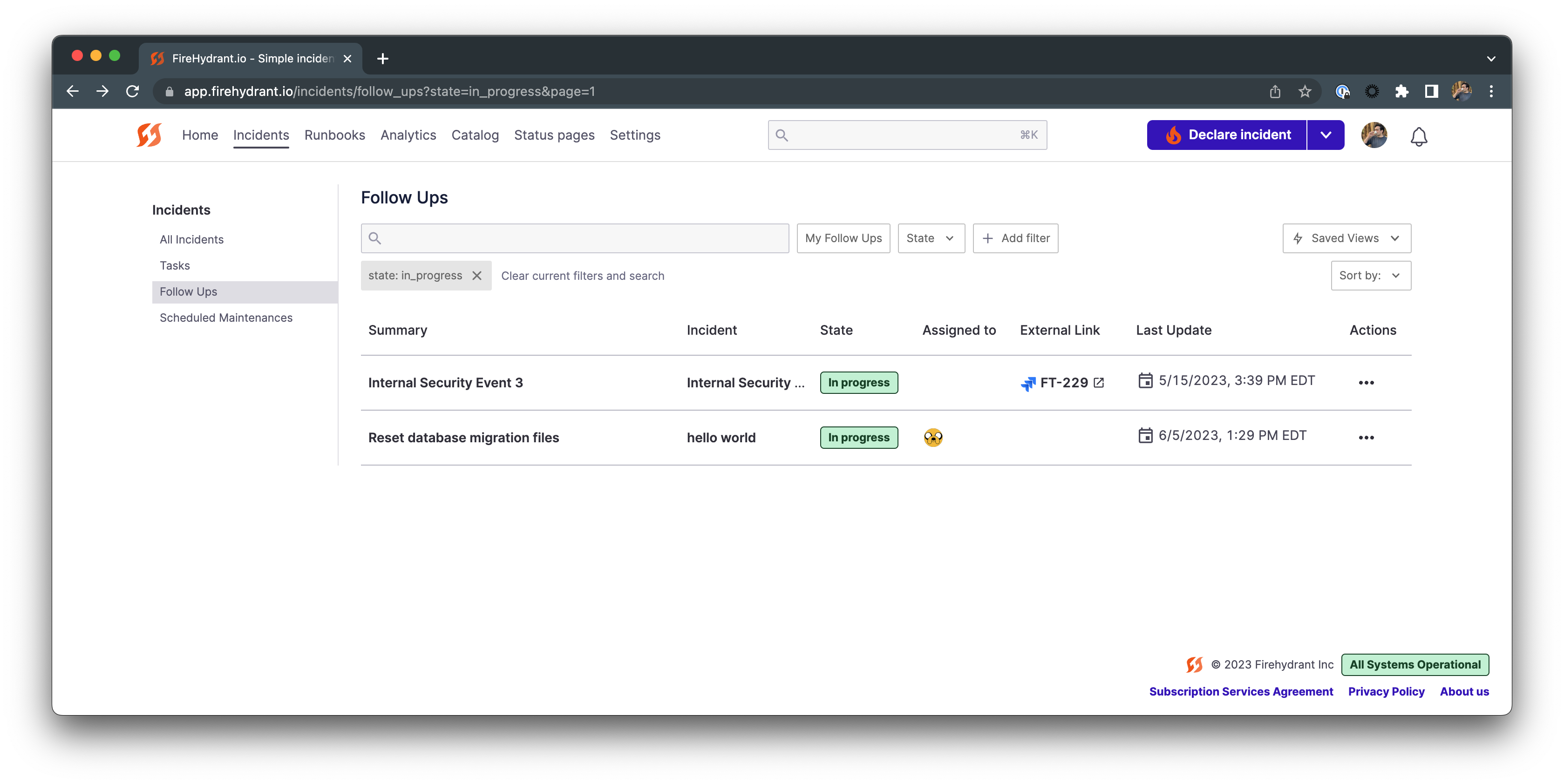Remove the state: in_progress filter chip
Viewport: 1564px width, 784px height.
click(477, 276)
